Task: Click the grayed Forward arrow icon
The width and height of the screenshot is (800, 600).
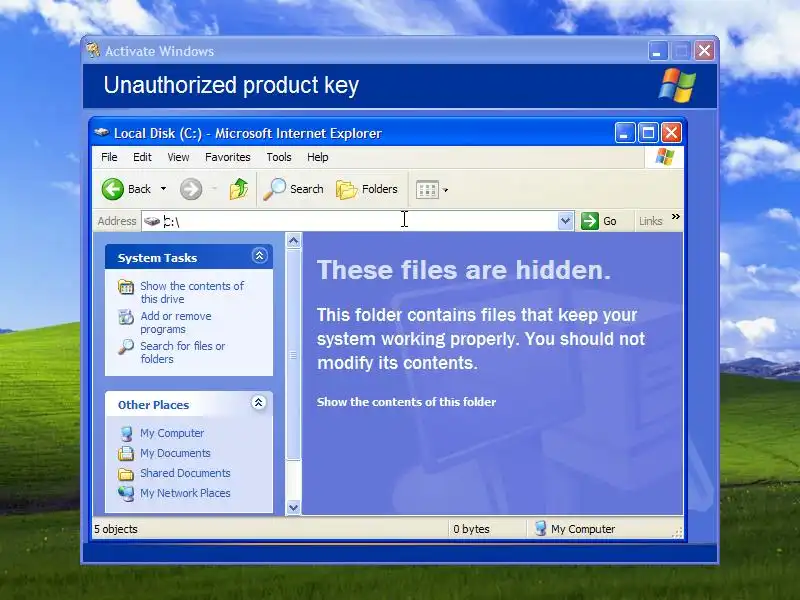Action: click(x=191, y=189)
